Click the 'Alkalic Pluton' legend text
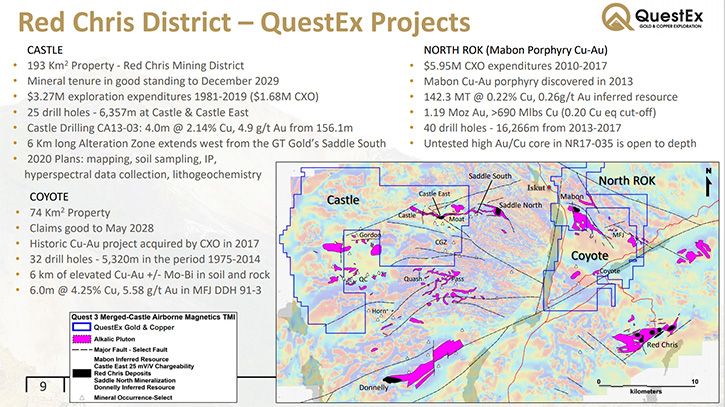 point(114,339)
